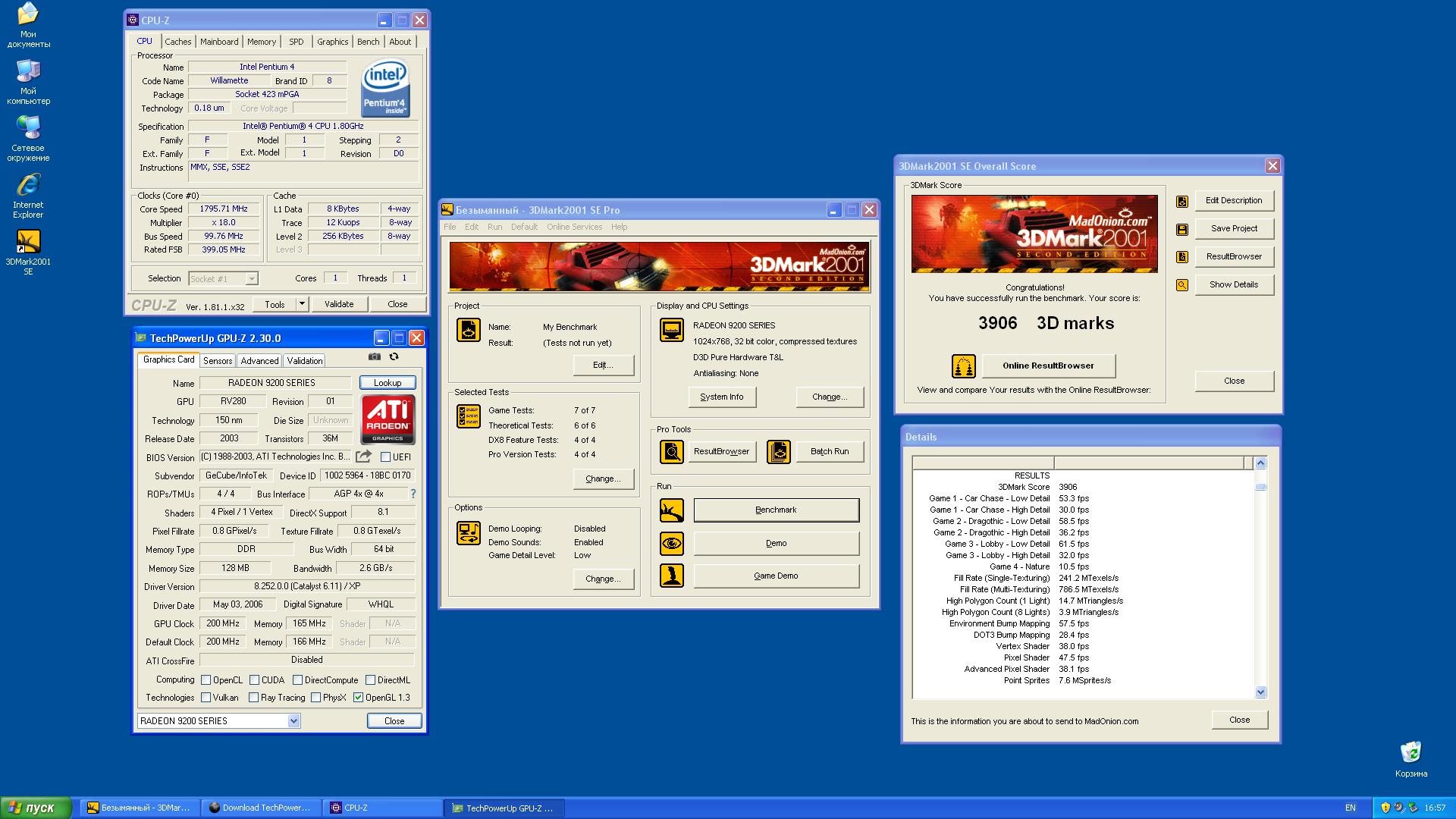Toggle the OpenGL 1.3 checkbox
The image size is (1456, 819).
[358, 698]
